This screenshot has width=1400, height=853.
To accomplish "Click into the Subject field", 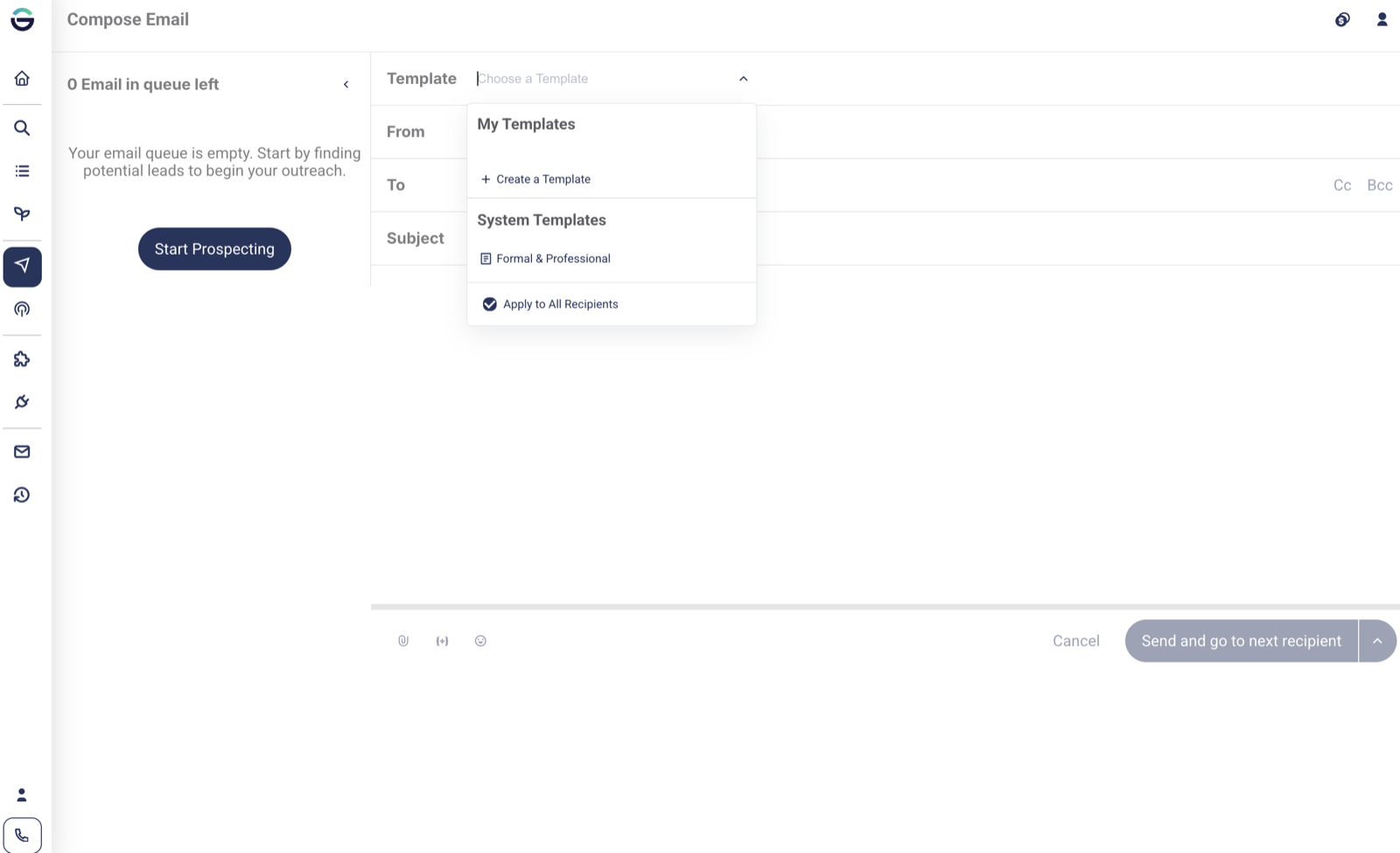I will click(927, 239).
